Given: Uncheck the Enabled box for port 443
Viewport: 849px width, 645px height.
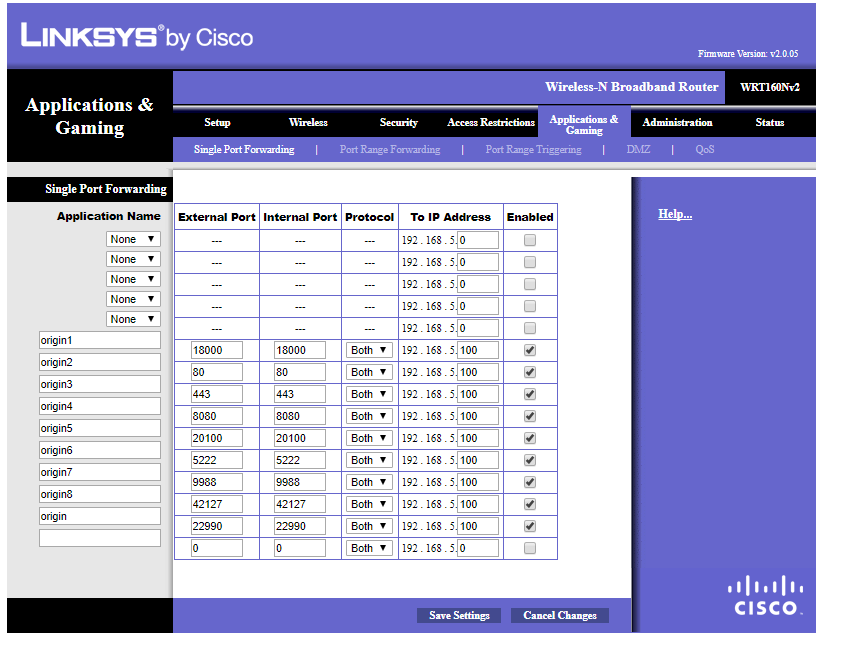Looking at the screenshot, I should point(530,394).
